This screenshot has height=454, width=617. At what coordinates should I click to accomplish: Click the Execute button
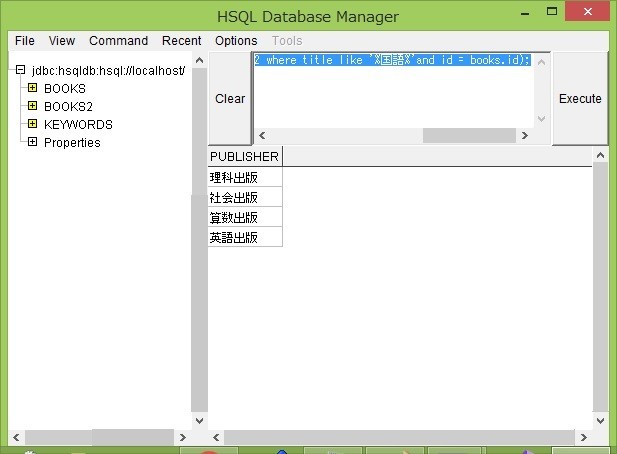click(x=580, y=98)
